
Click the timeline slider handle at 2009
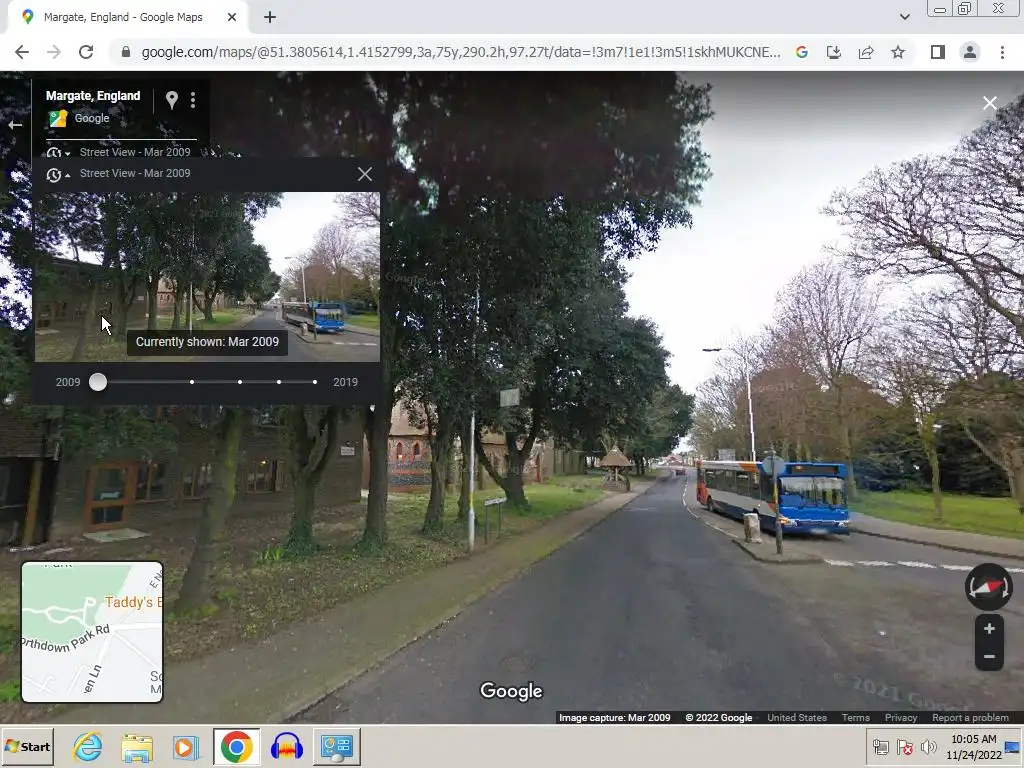(x=98, y=382)
